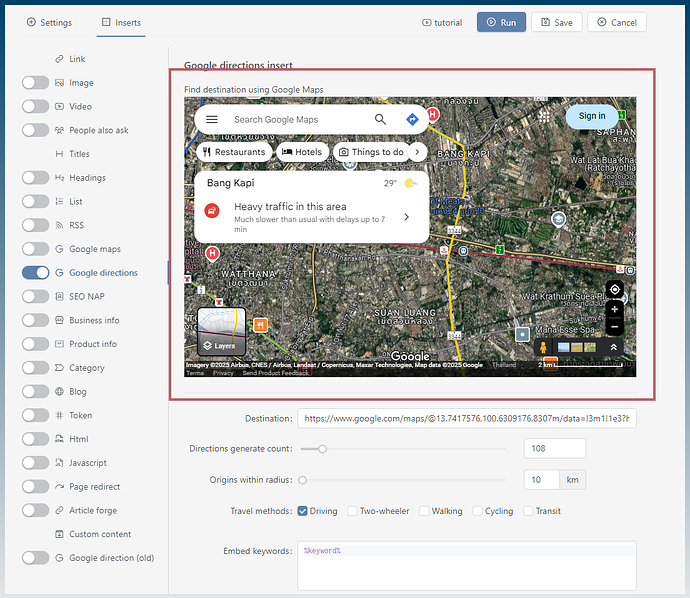
Task: Click the Image picture icon in sidebar
Action: [59, 83]
